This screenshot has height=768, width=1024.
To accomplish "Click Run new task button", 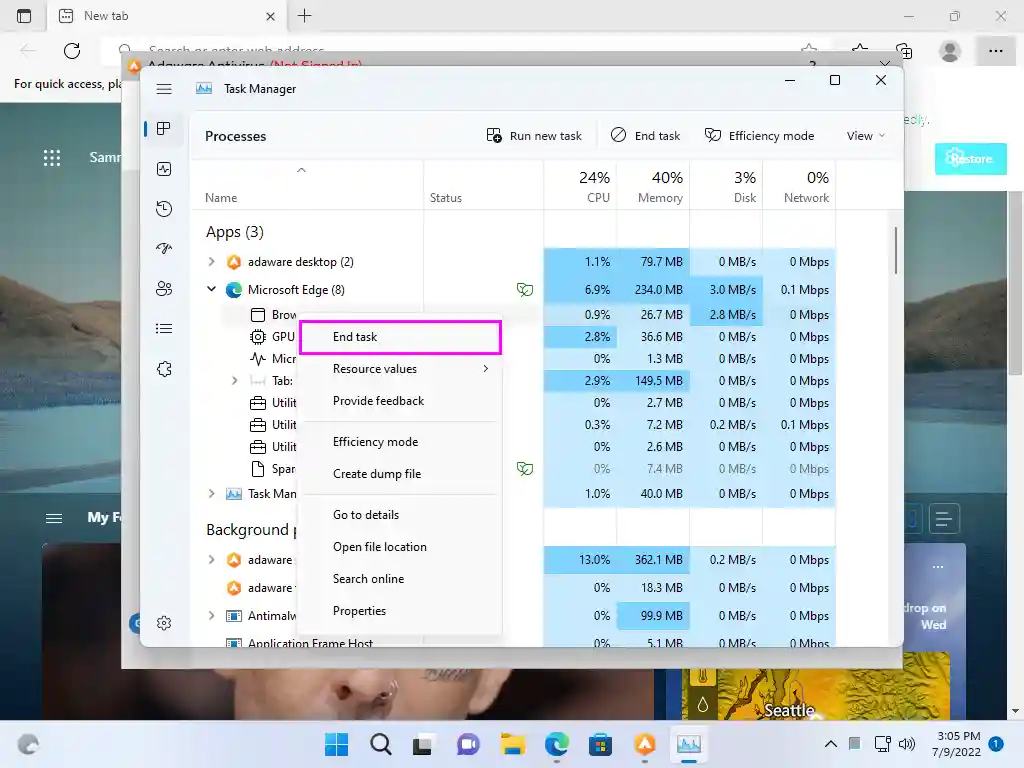I will [x=534, y=136].
